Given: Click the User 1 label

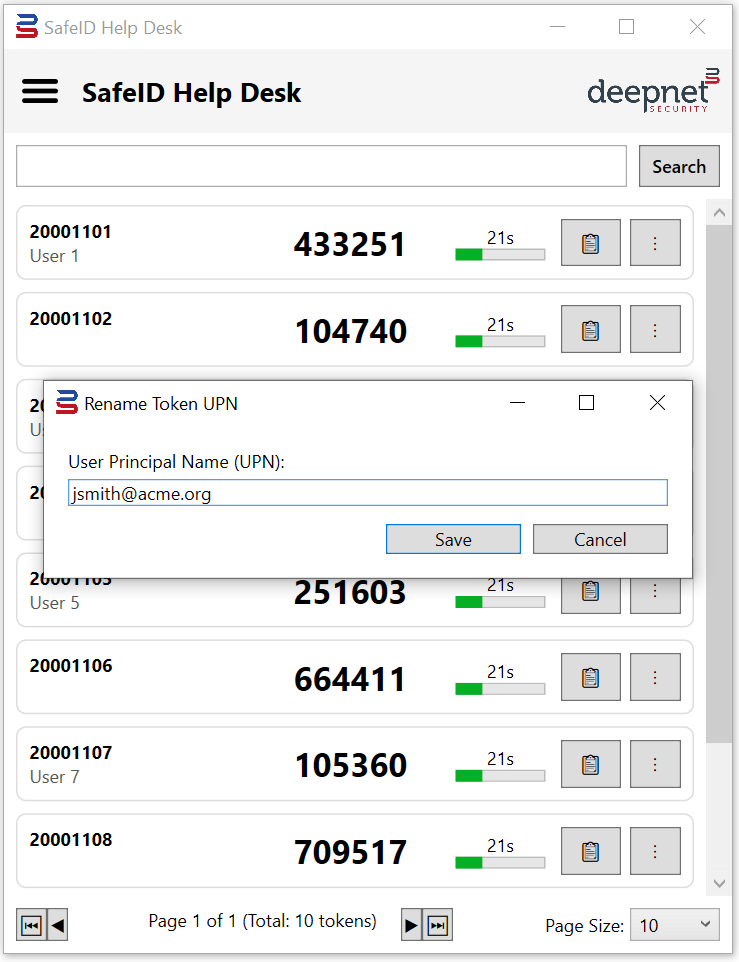Looking at the screenshot, I should tap(54, 256).
